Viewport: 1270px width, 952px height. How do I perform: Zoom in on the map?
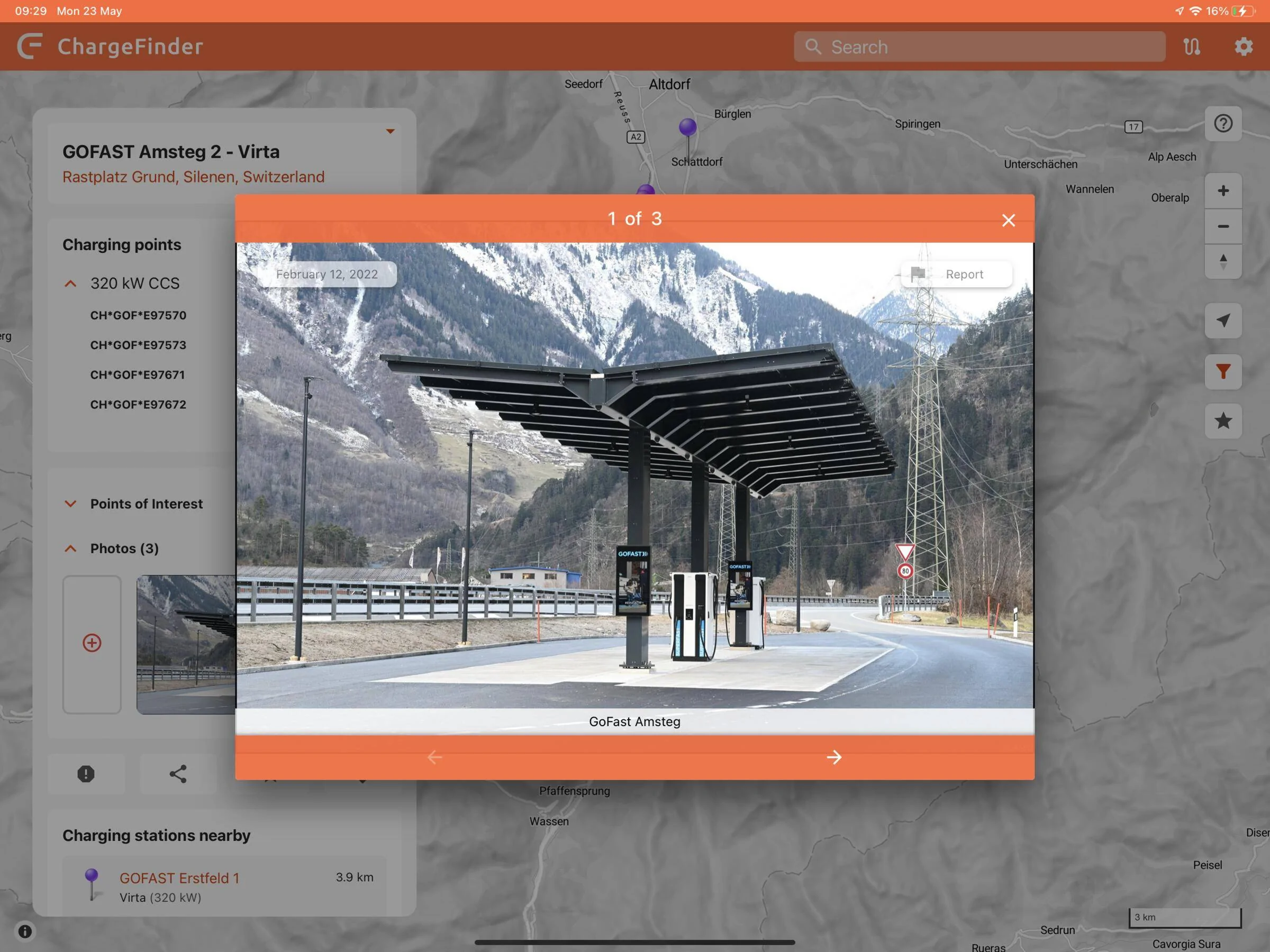point(1223,190)
